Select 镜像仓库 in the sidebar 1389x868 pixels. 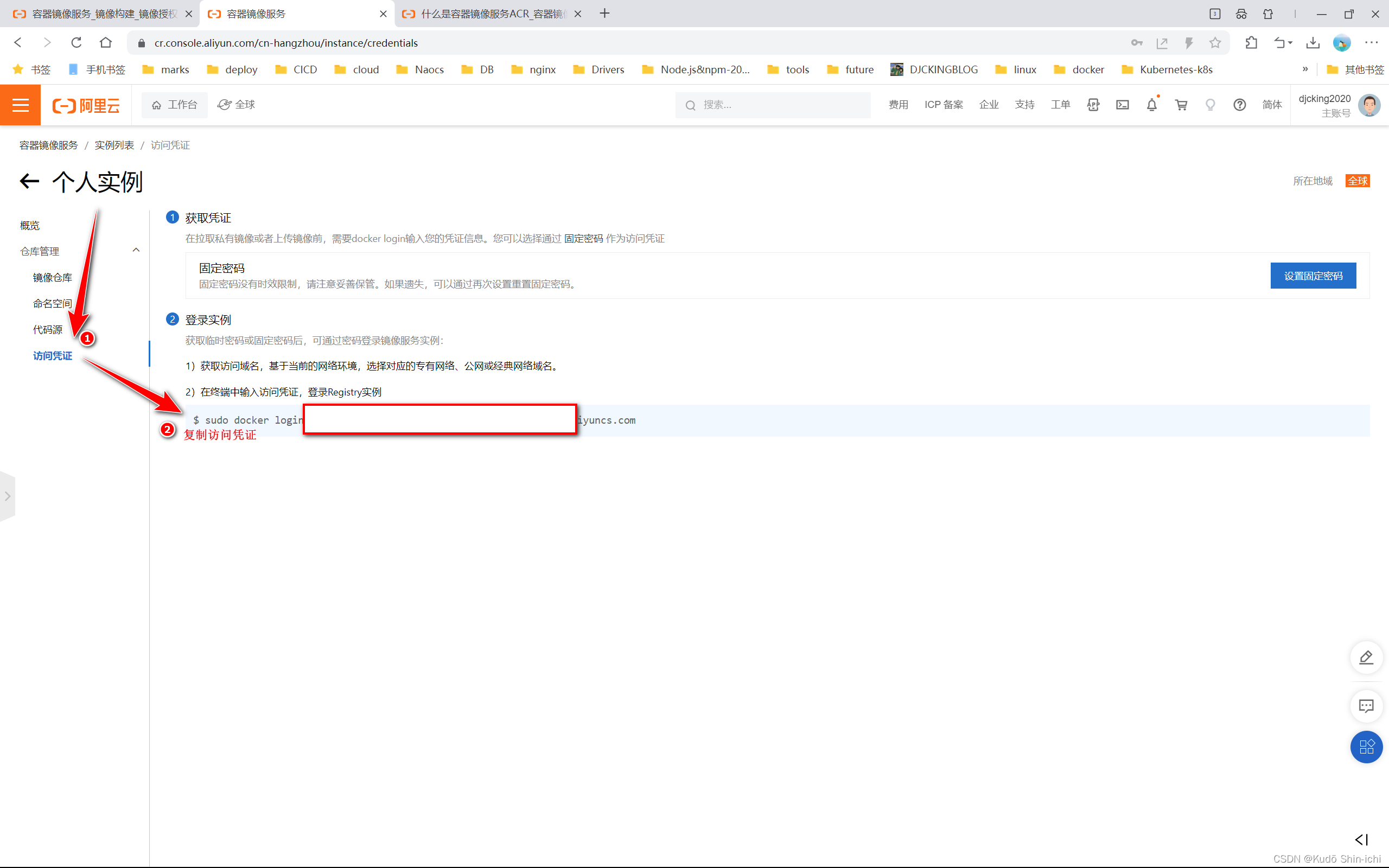52,277
